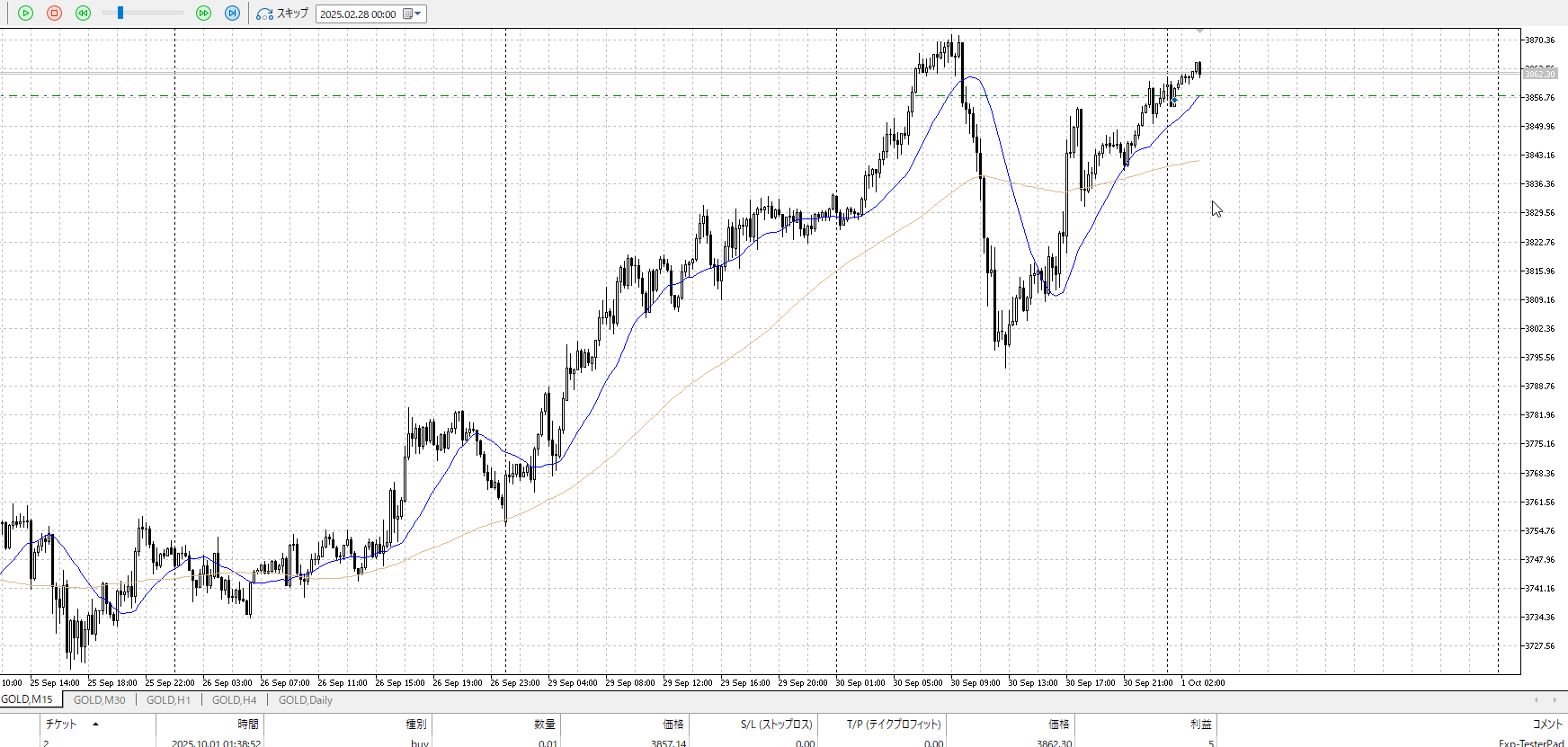
Task: Stop the simulation with the red button
Action: pyautogui.click(x=55, y=13)
